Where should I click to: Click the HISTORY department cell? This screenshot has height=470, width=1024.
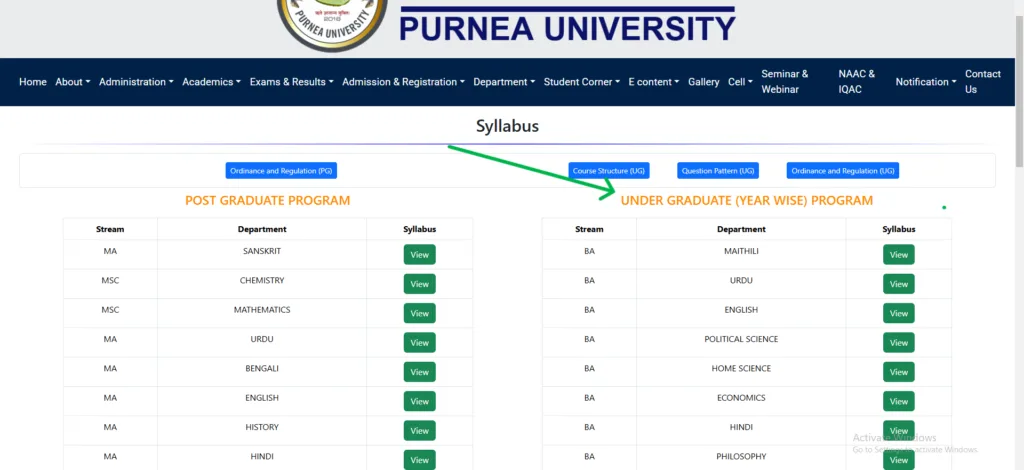pyautogui.click(x=262, y=428)
